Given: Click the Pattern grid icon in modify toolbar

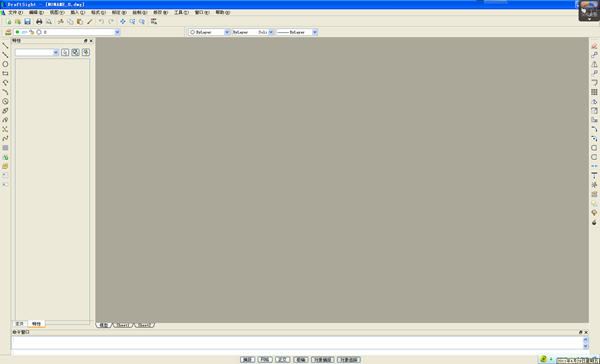Looking at the screenshot, I should (594, 92).
